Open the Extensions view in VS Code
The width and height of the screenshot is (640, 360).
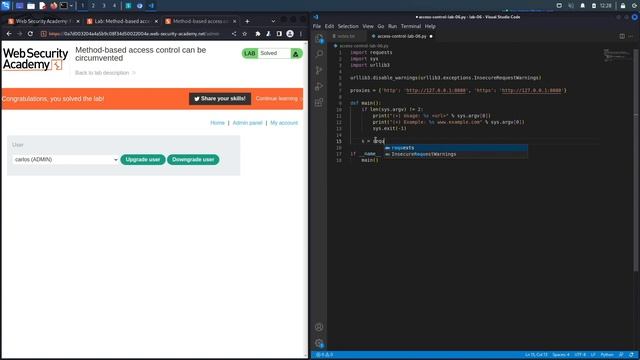coord(319,102)
